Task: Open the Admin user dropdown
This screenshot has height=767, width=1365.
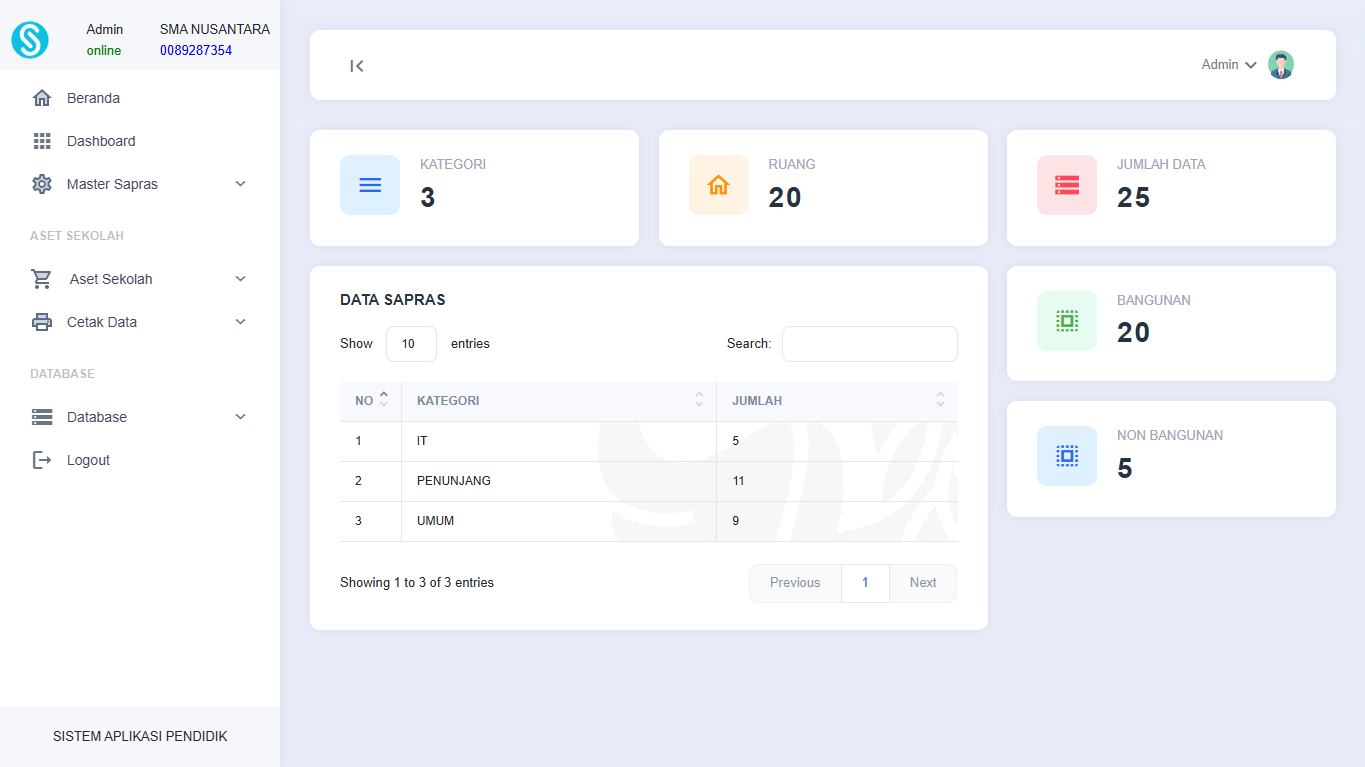Action: [x=1228, y=65]
